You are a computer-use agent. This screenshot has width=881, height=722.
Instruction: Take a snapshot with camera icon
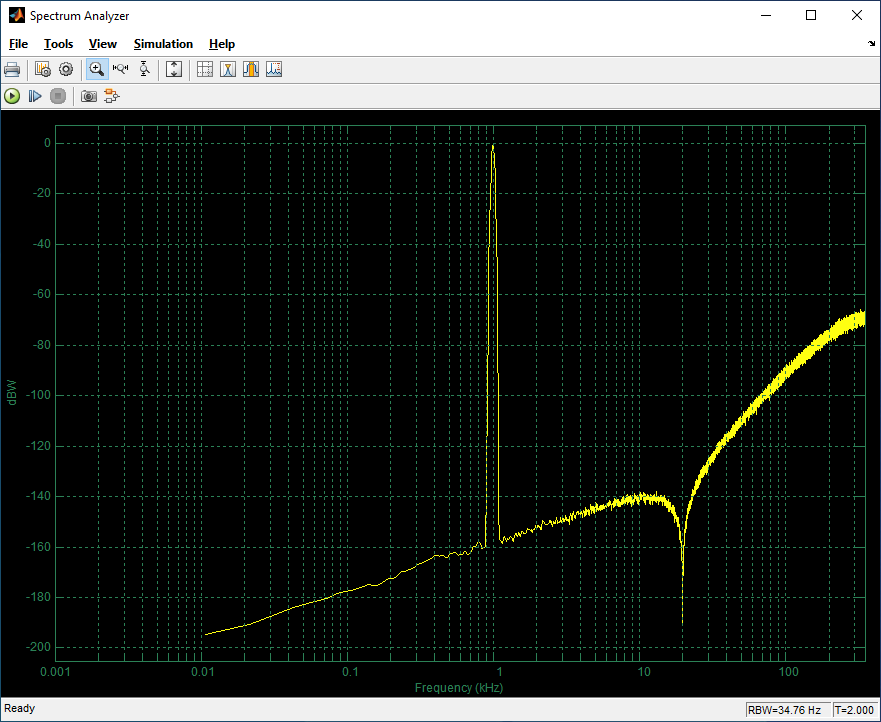pyautogui.click(x=89, y=96)
